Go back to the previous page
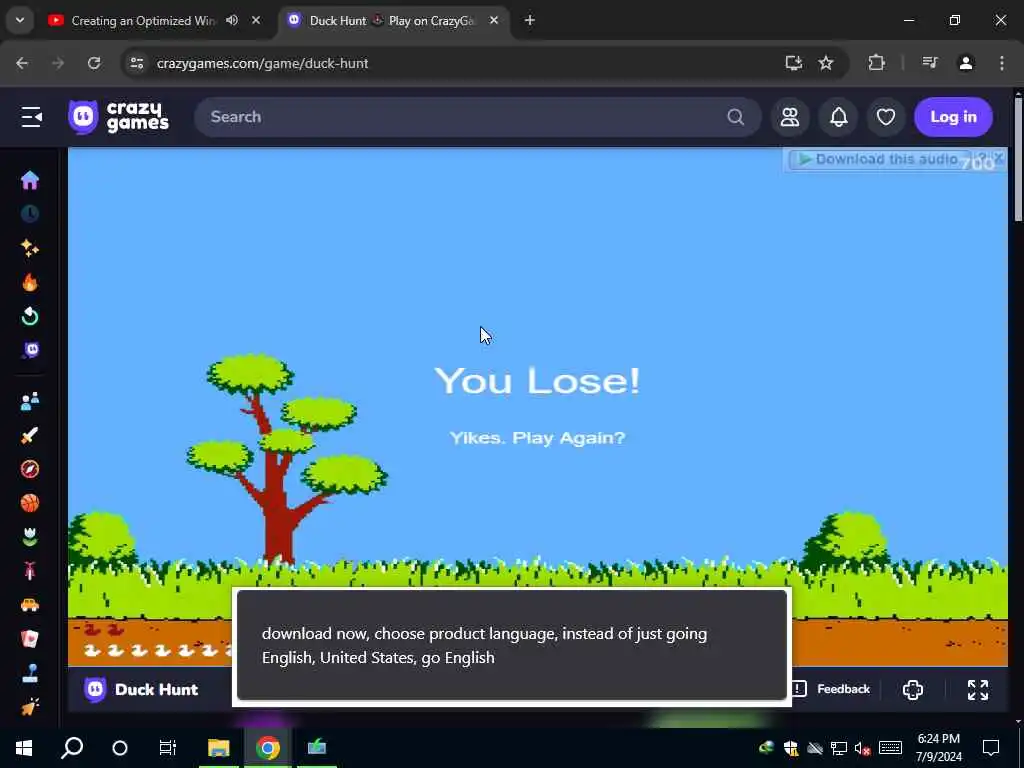The height and width of the screenshot is (768, 1024). 22,63
